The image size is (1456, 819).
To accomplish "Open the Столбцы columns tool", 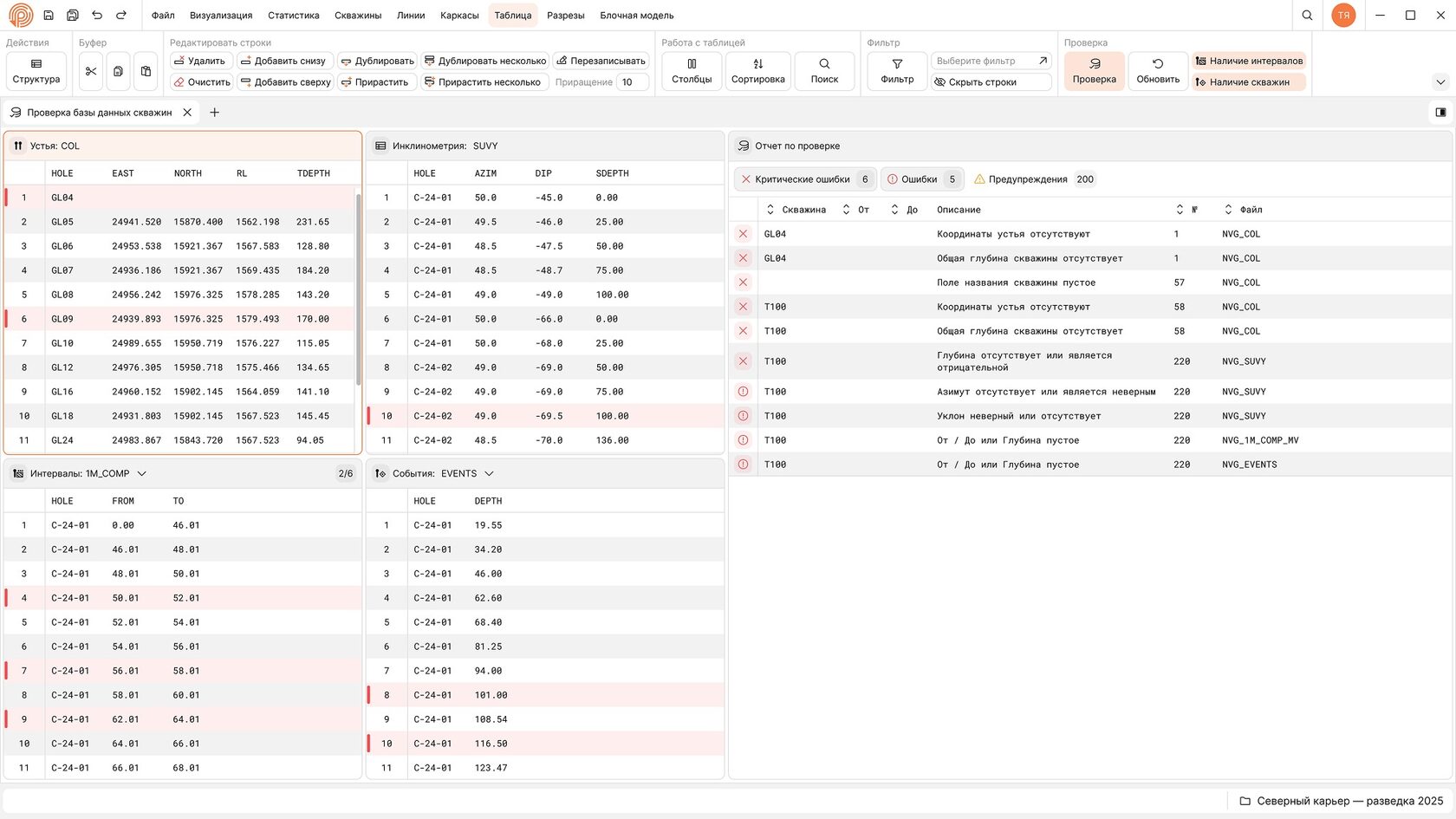I will pyautogui.click(x=692, y=71).
